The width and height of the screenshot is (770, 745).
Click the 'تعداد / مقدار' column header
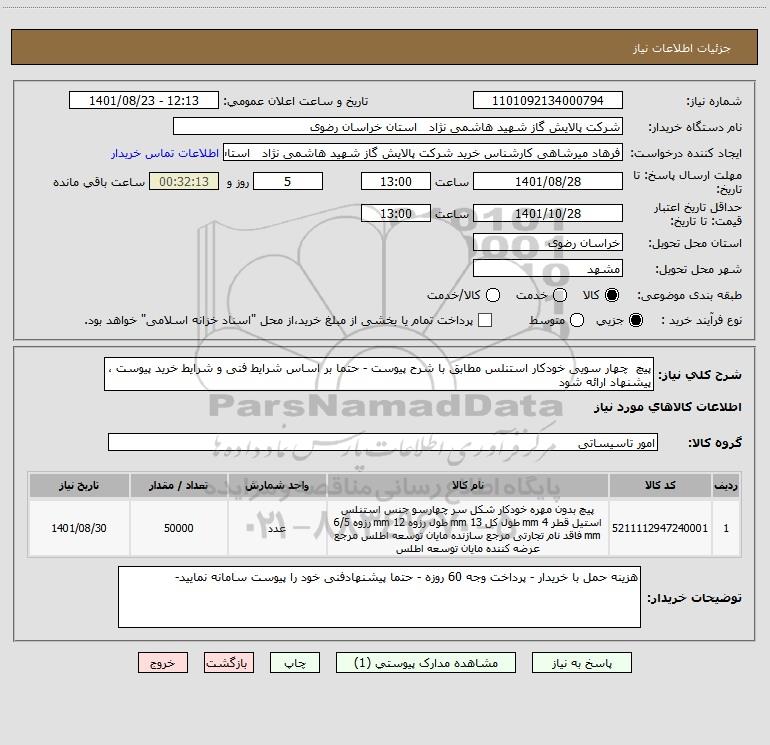(x=179, y=485)
